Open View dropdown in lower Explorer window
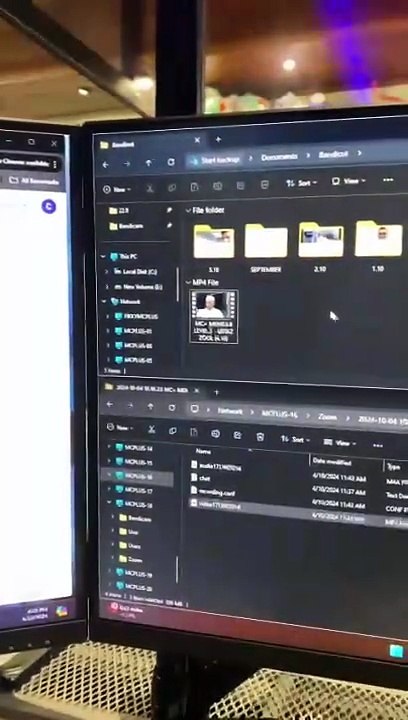Screen dimensions: 408x720 coord(340,443)
